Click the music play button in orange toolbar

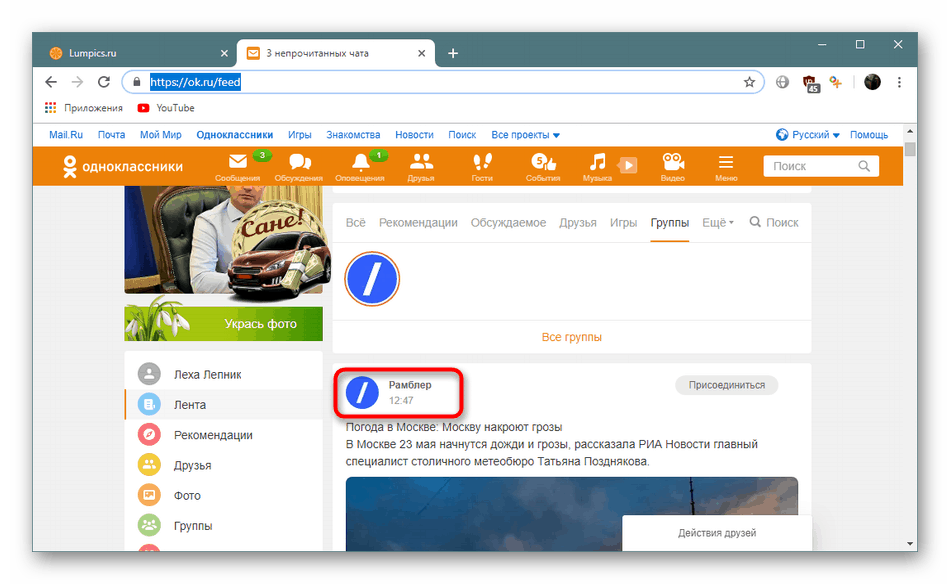tap(628, 165)
